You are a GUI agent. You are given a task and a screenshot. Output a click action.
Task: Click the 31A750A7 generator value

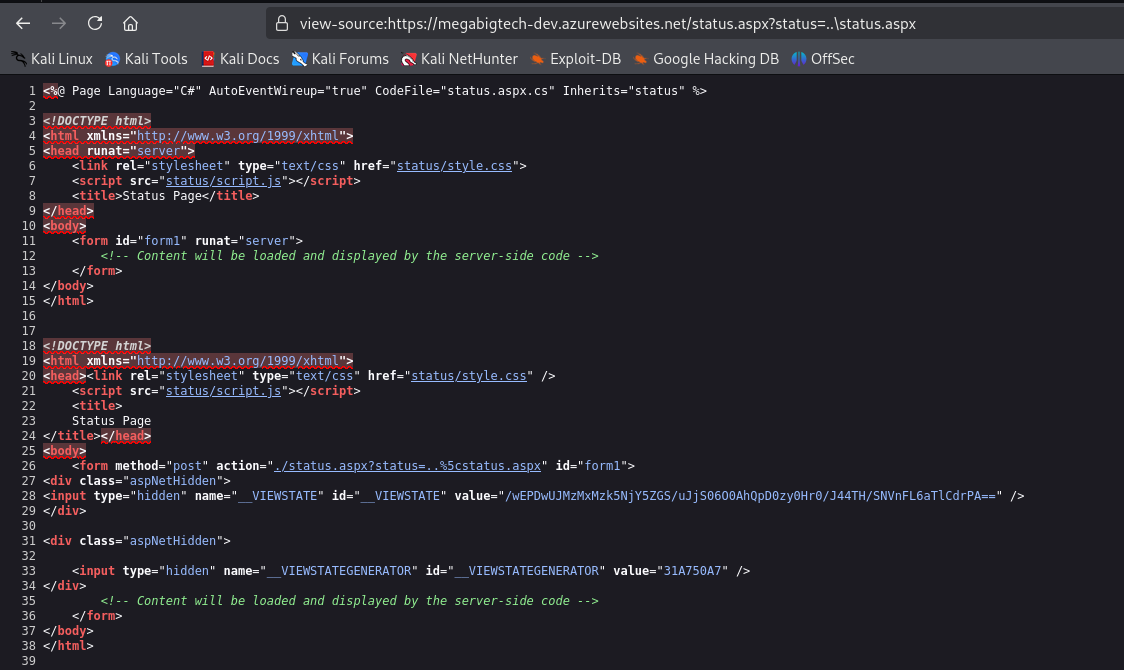(692, 571)
